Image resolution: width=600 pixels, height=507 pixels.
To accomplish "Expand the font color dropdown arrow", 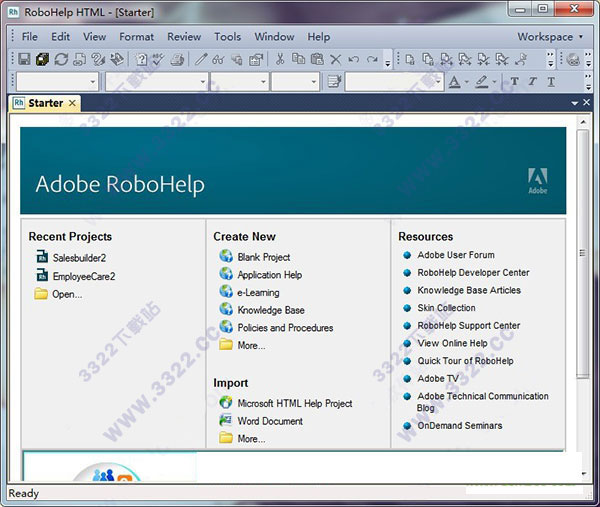I will [x=467, y=82].
